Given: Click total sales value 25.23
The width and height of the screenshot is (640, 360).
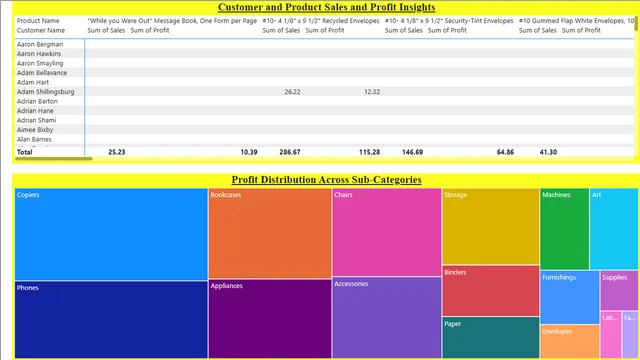Looking at the screenshot, I should [x=117, y=152].
